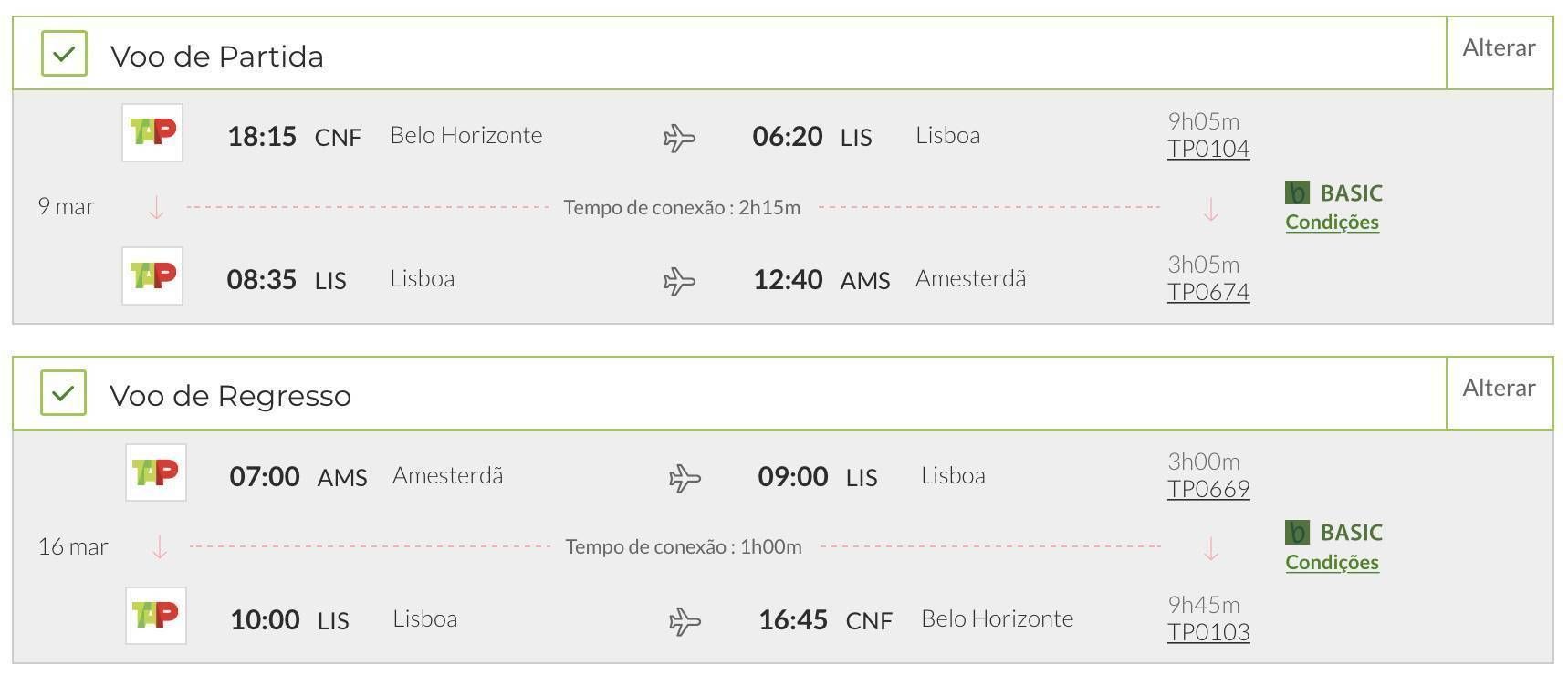Screen dimensions: 1568x675
Task: Open flight number TP0669 details
Action: pyautogui.click(x=1208, y=489)
